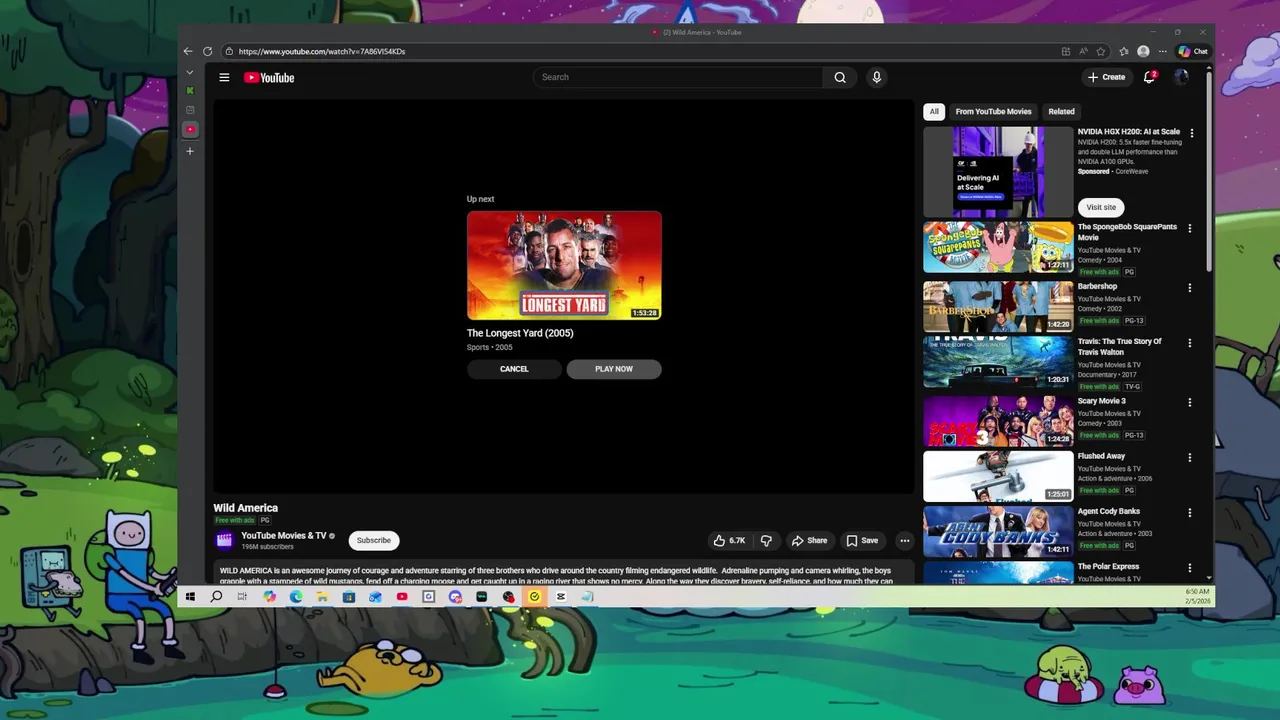
Task: Open the SpongeBob SquarePants Movie thumbnail
Action: coord(998,247)
